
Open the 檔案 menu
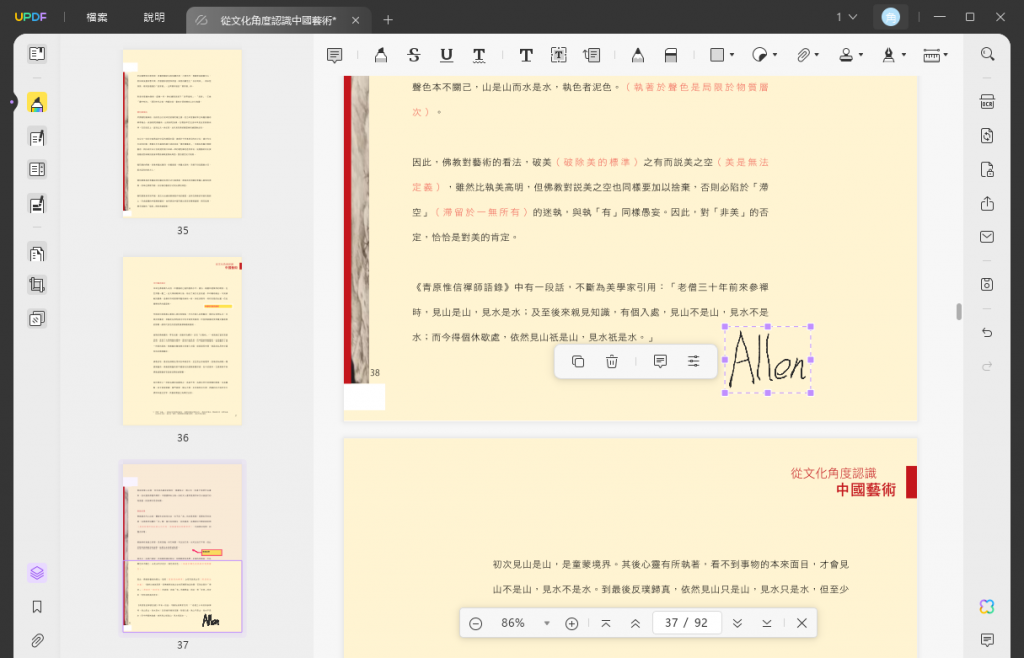click(x=97, y=18)
